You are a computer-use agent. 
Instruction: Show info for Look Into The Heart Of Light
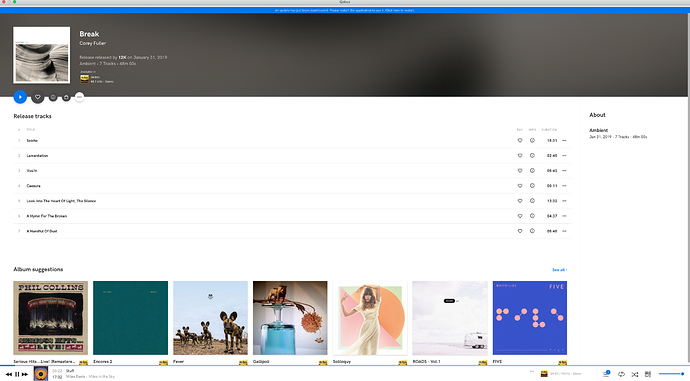coord(532,201)
